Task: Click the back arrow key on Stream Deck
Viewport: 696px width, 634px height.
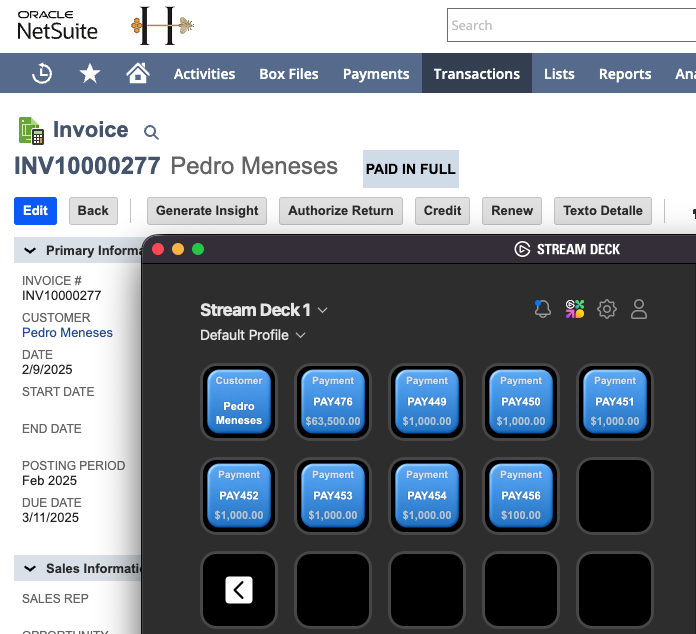Action: click(239, 590)
